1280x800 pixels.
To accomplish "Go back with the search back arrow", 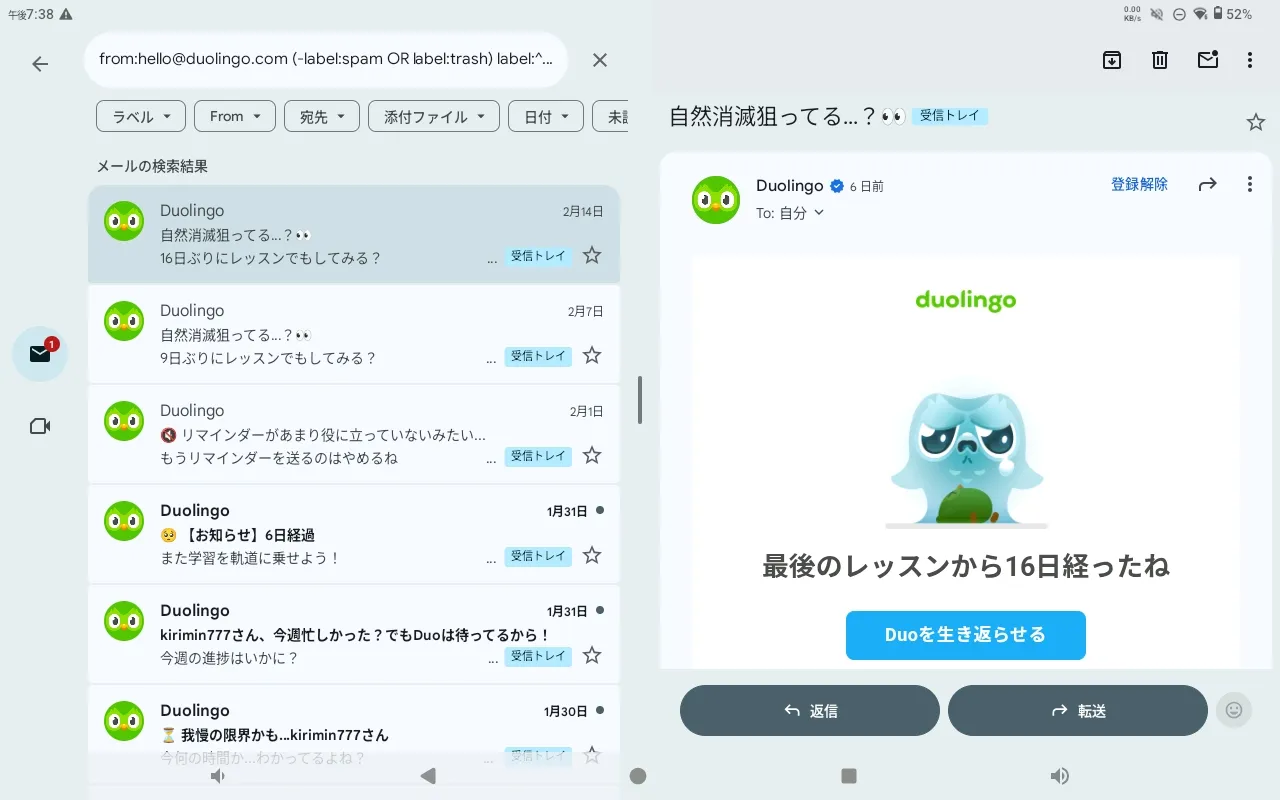I will click(40, 64).
